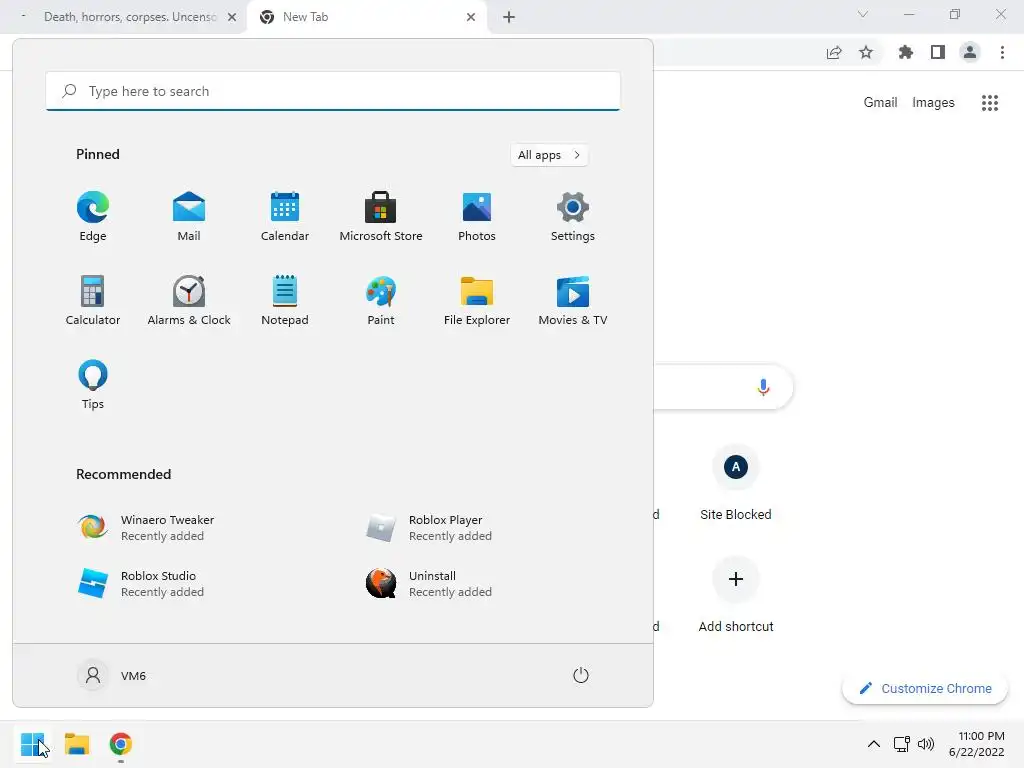The width and height of the screenshot is (1024, 768).
Task: Click the Chrome taskbar icon
Action: pos(120,744)
